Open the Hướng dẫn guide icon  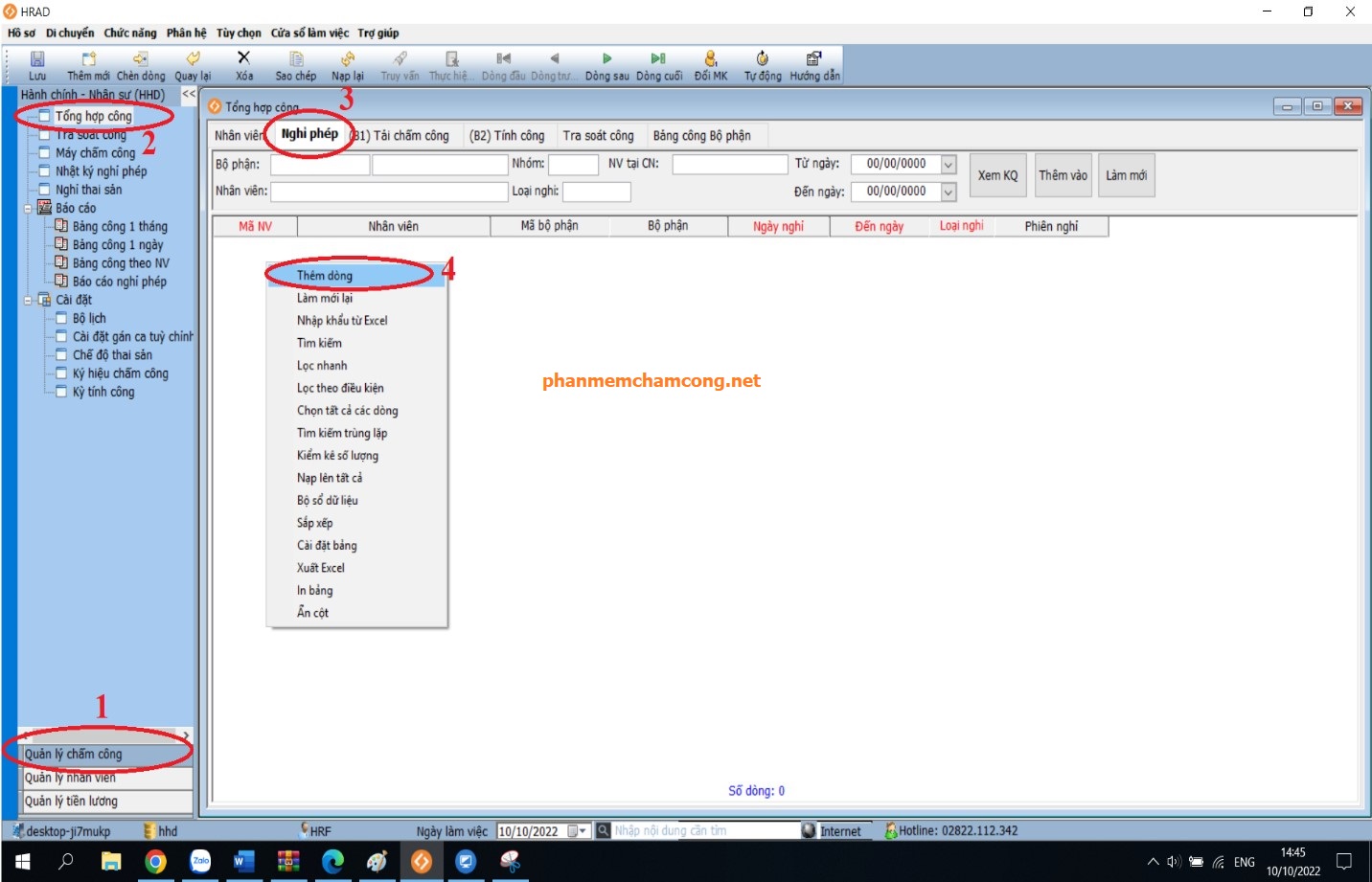[813, 59]
